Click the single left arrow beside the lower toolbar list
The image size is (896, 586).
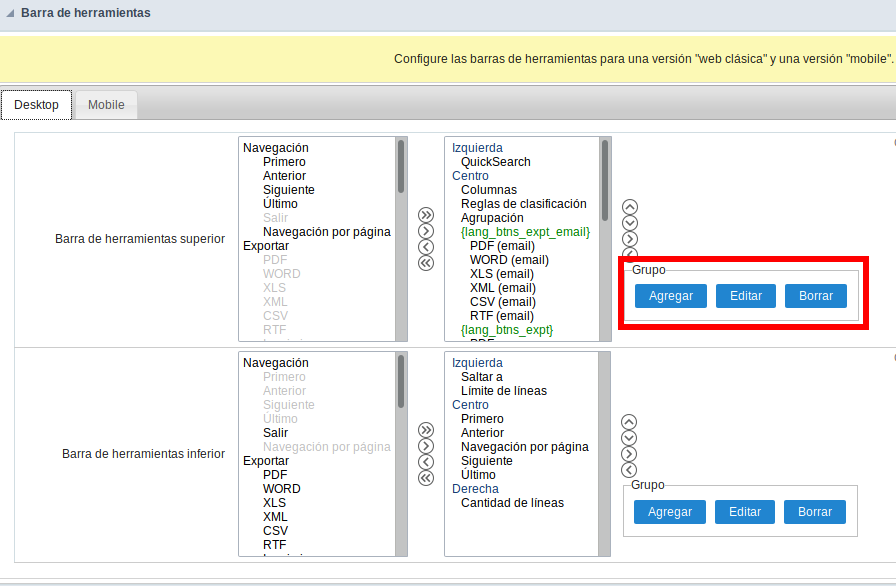tap(426, 461)
